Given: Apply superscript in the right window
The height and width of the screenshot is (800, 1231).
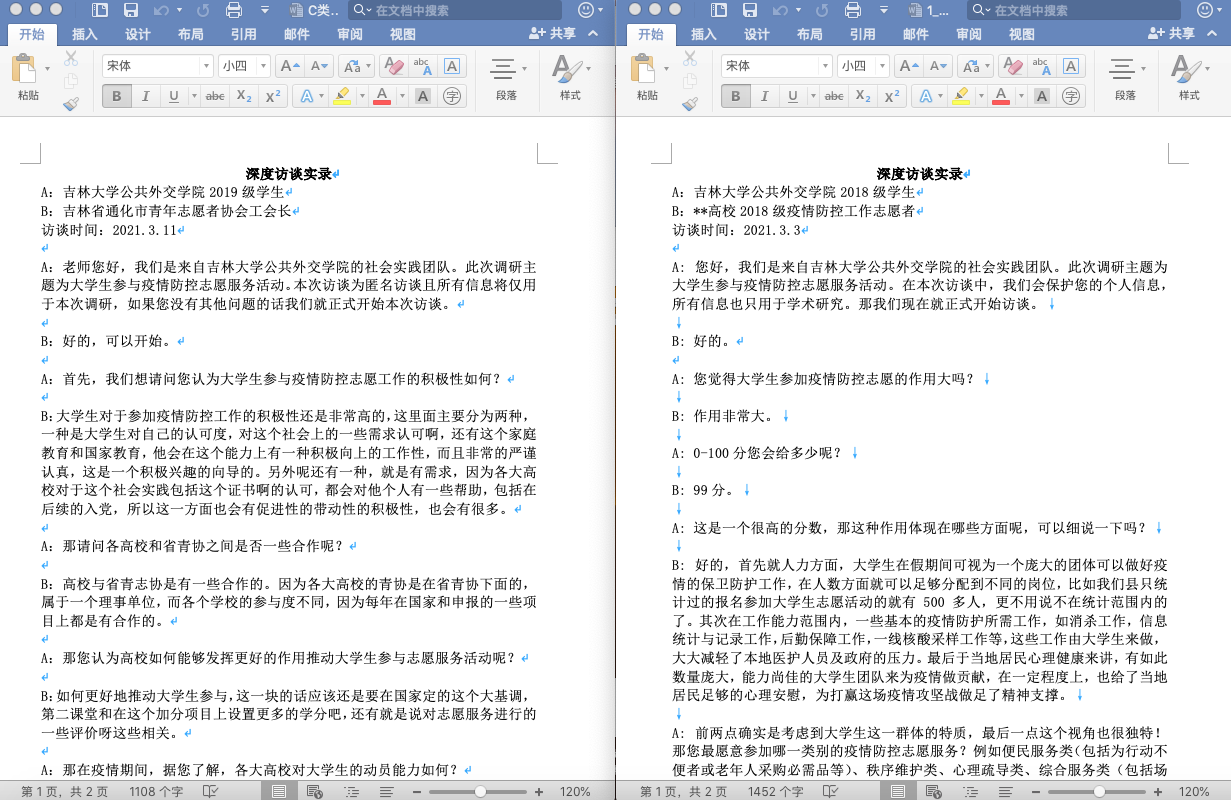Looking at the screenshot, I should pos(890,97).
